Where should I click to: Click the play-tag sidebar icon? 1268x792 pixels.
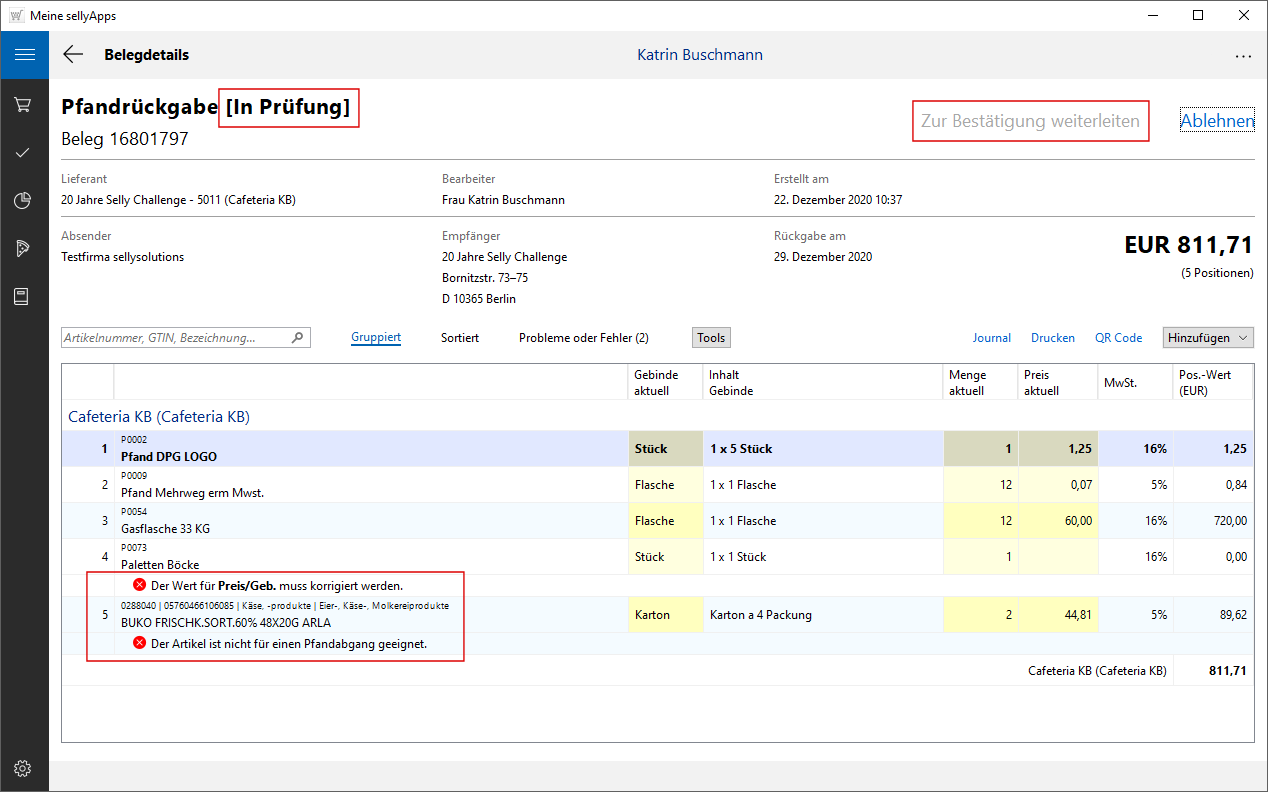24,249
